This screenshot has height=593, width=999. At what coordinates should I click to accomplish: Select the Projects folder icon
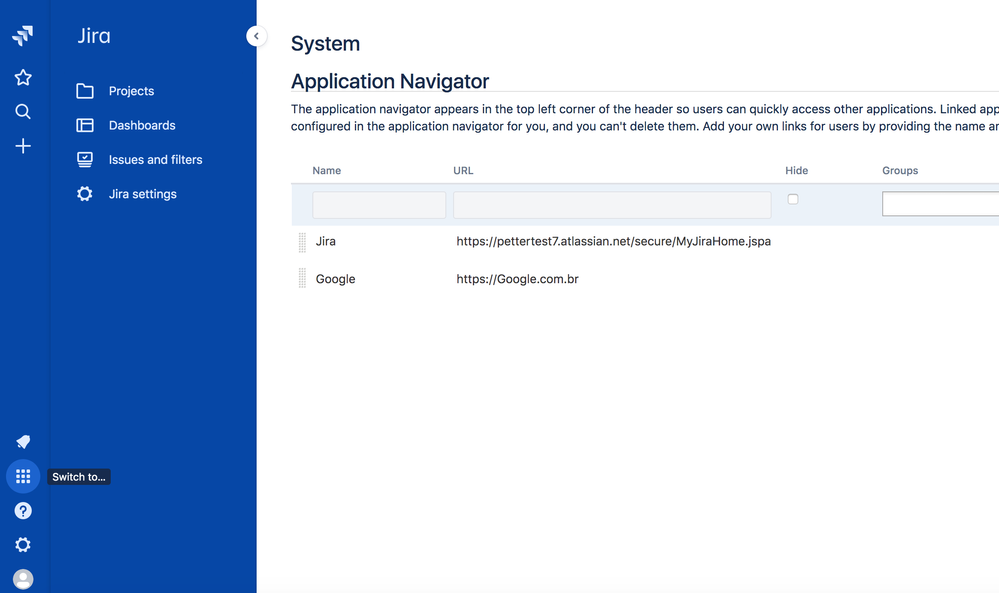(x=85, y=90)
